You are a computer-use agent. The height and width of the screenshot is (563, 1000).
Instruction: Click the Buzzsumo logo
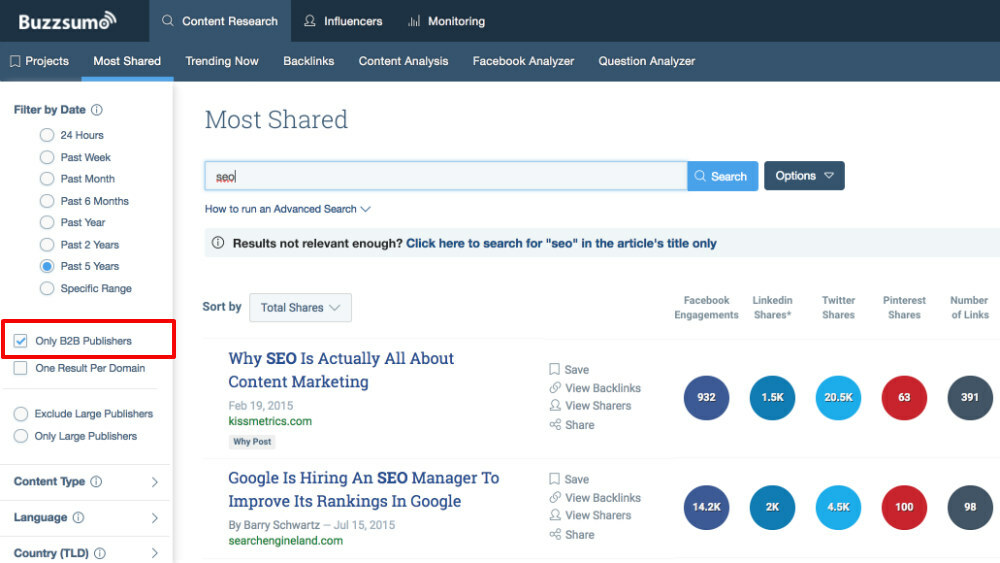click(66, 21)
